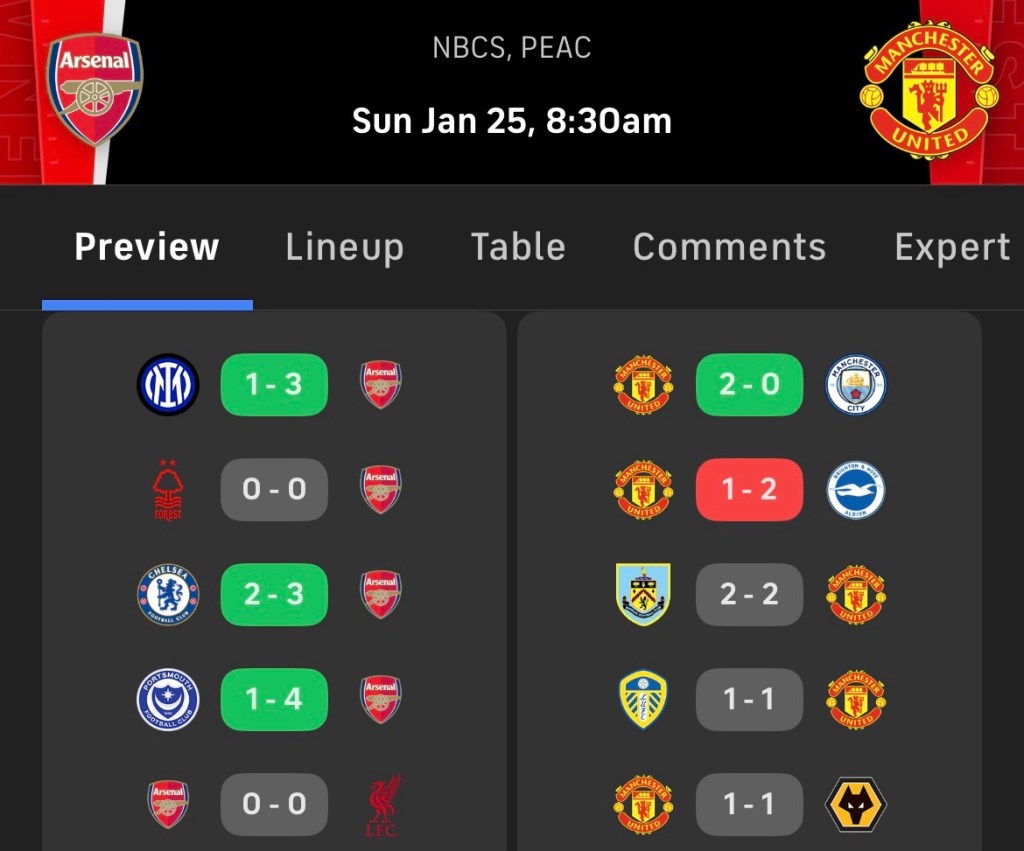
Task: Go to the Comments tab
Action: tap(729, 247)
